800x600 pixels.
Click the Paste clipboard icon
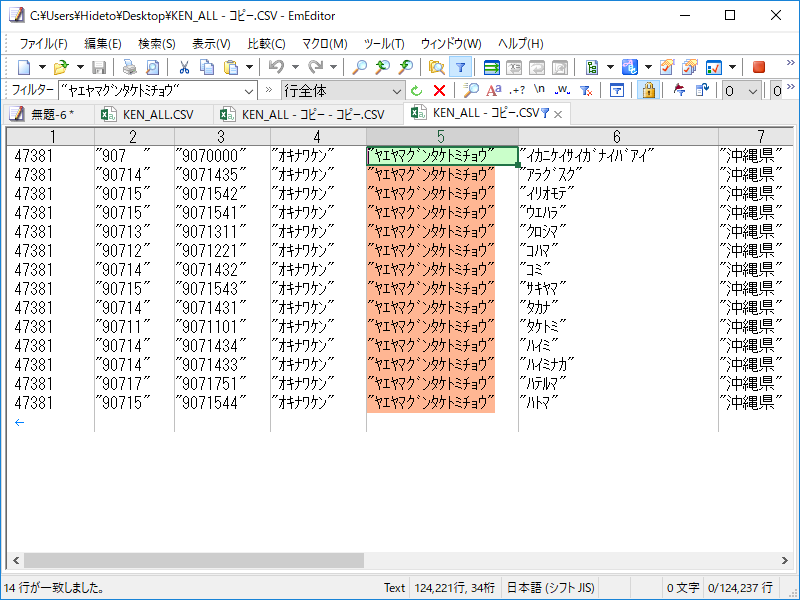(x=231, y=67)
